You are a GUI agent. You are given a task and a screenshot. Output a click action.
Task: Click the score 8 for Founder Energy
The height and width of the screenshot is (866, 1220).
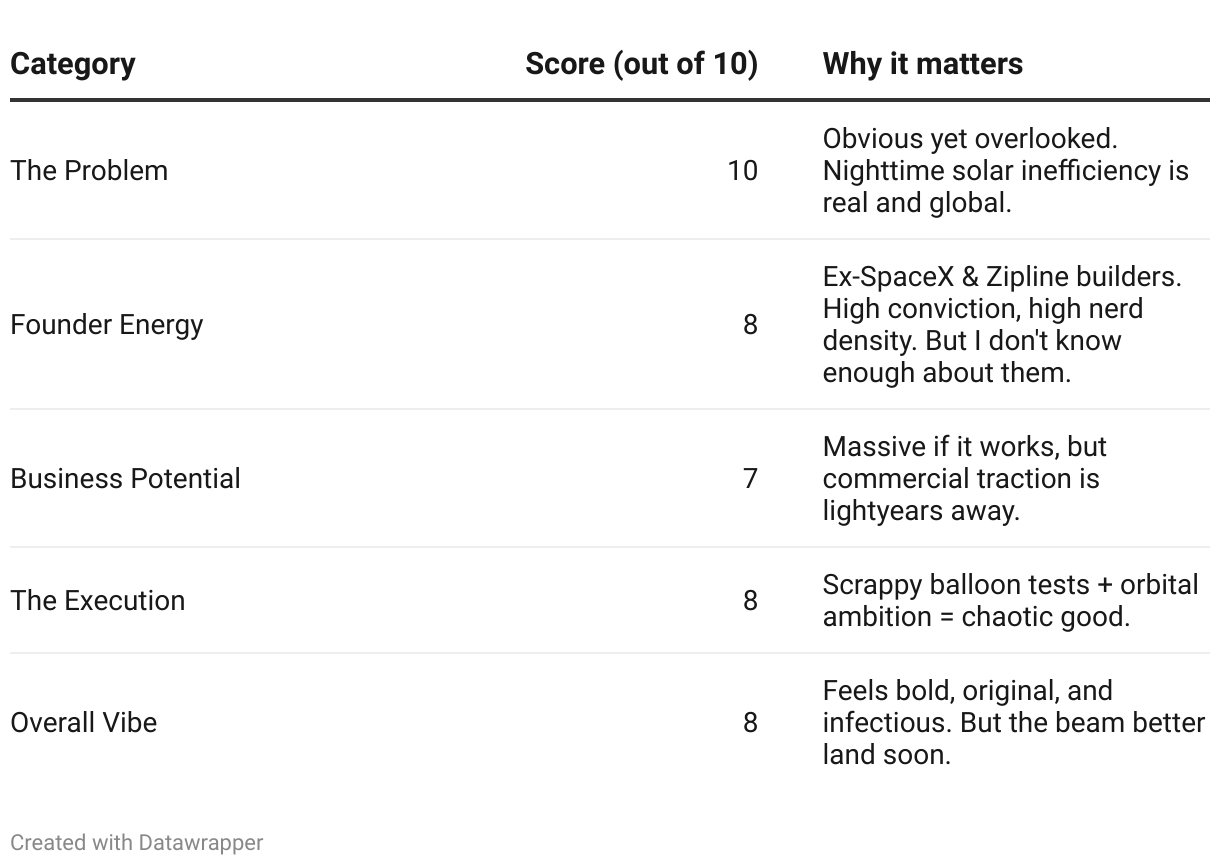750,325
